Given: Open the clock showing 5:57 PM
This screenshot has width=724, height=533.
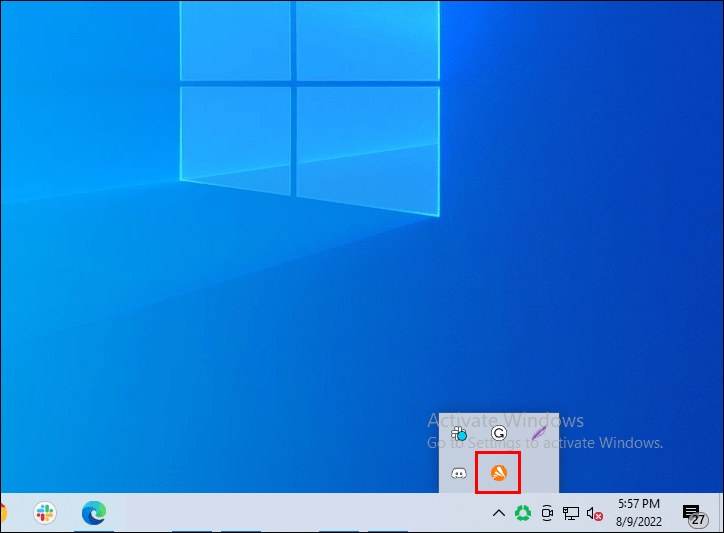Looking at the screenshot, I should tap(641, 504).
